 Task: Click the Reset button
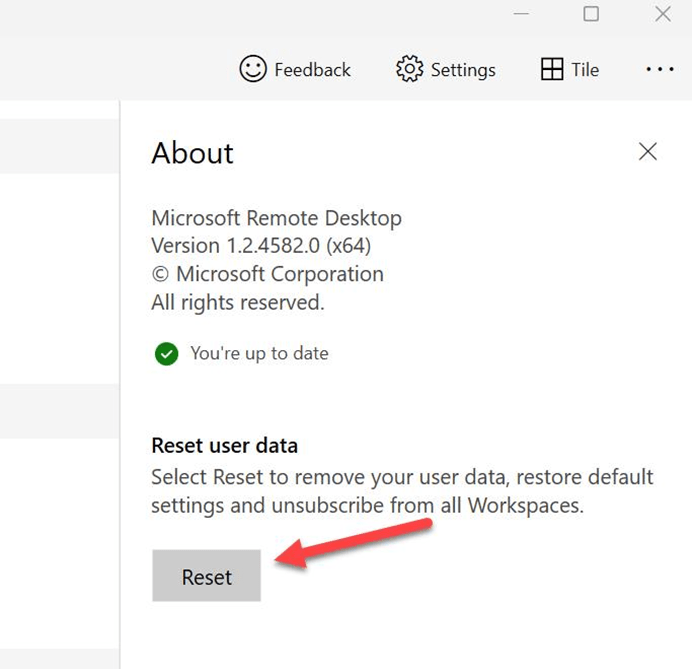[x=207, y=575]
